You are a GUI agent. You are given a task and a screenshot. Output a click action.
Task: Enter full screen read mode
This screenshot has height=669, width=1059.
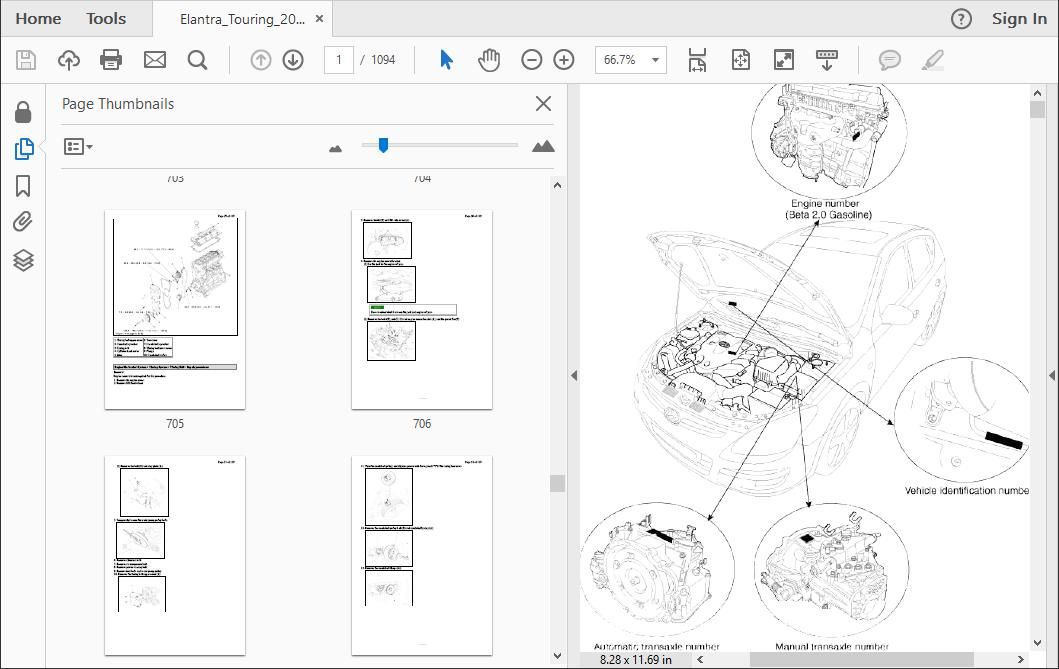[783, 60]
